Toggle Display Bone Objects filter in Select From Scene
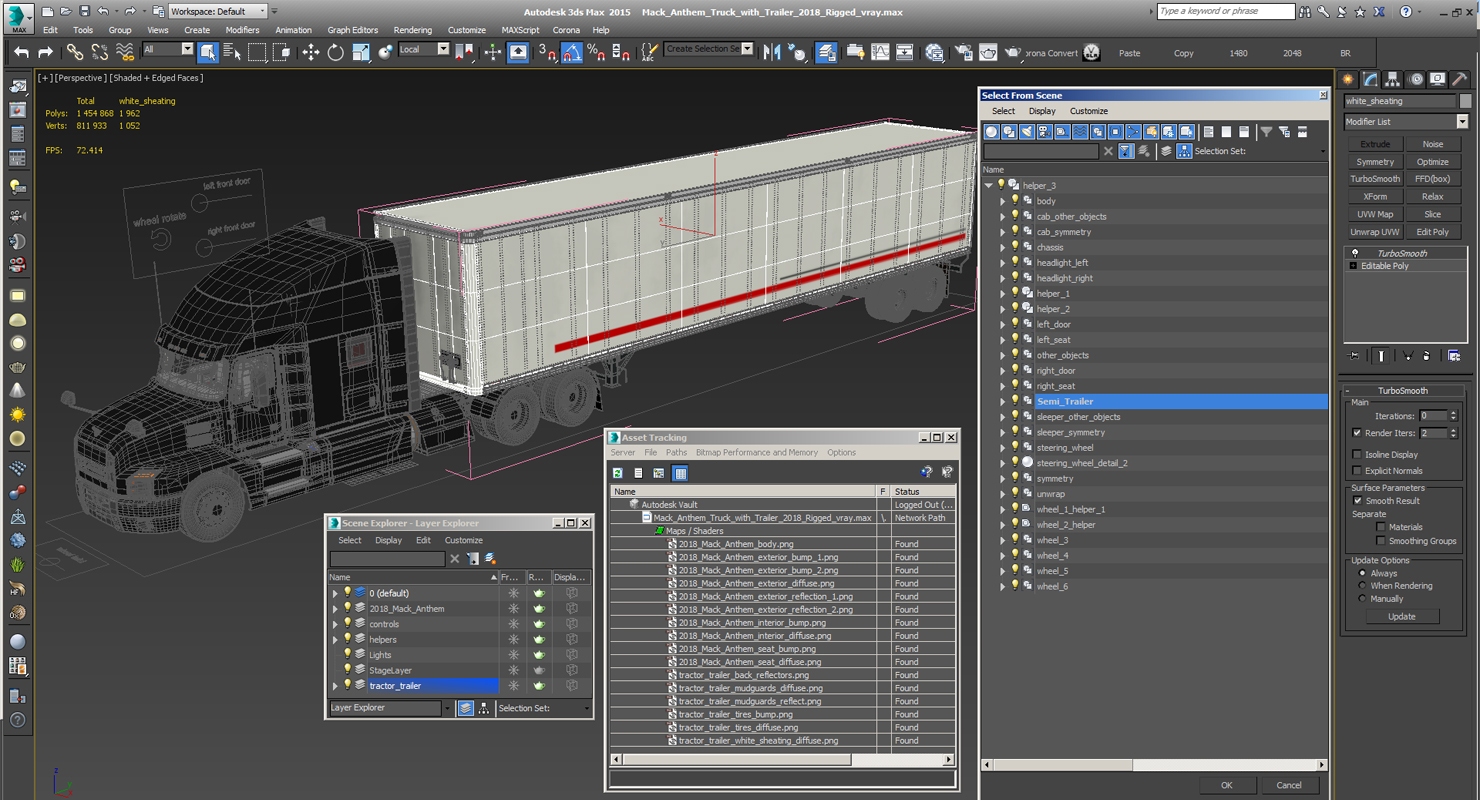1480x800 pixels. click(1133, 132)
